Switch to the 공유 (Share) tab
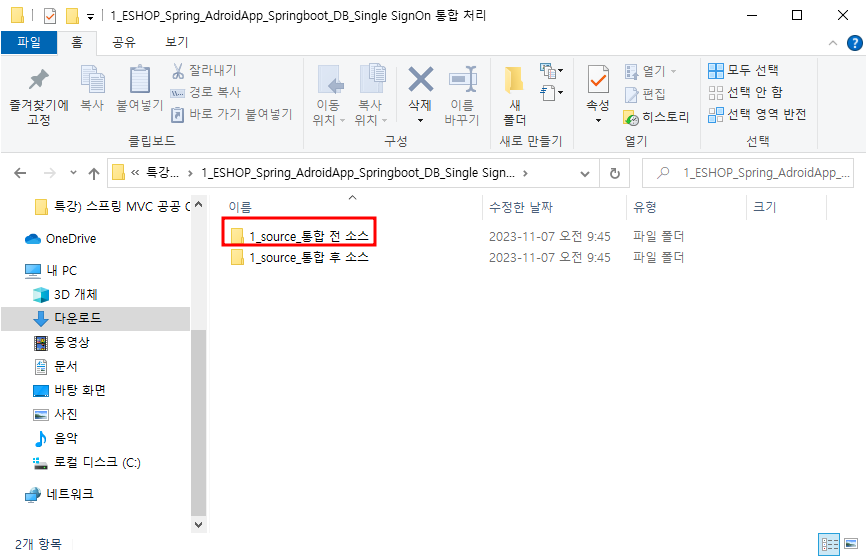The width and height of the screenshot is (867, 557). 124,43
